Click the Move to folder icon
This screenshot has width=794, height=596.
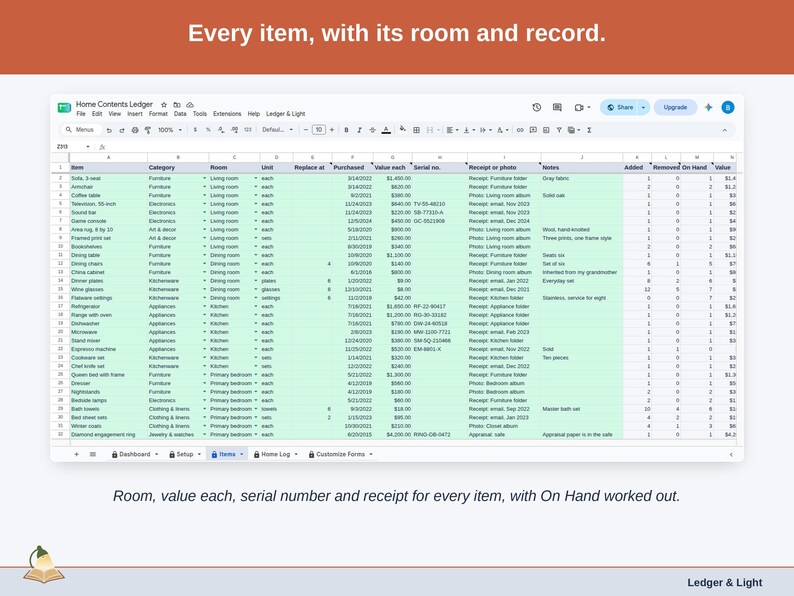click(177, 105)
